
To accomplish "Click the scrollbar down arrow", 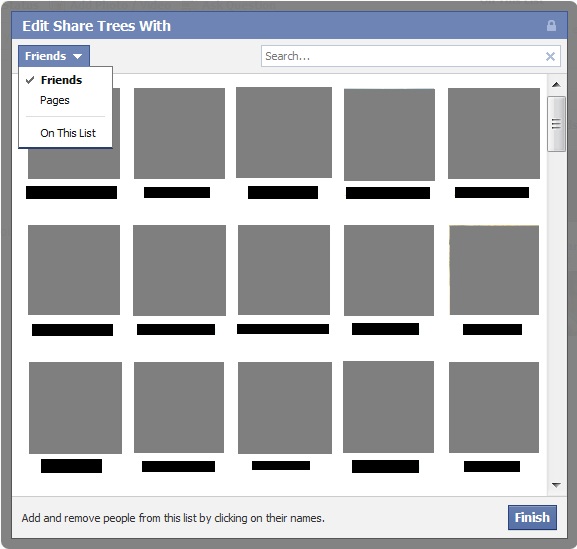I will click(556, 485).
